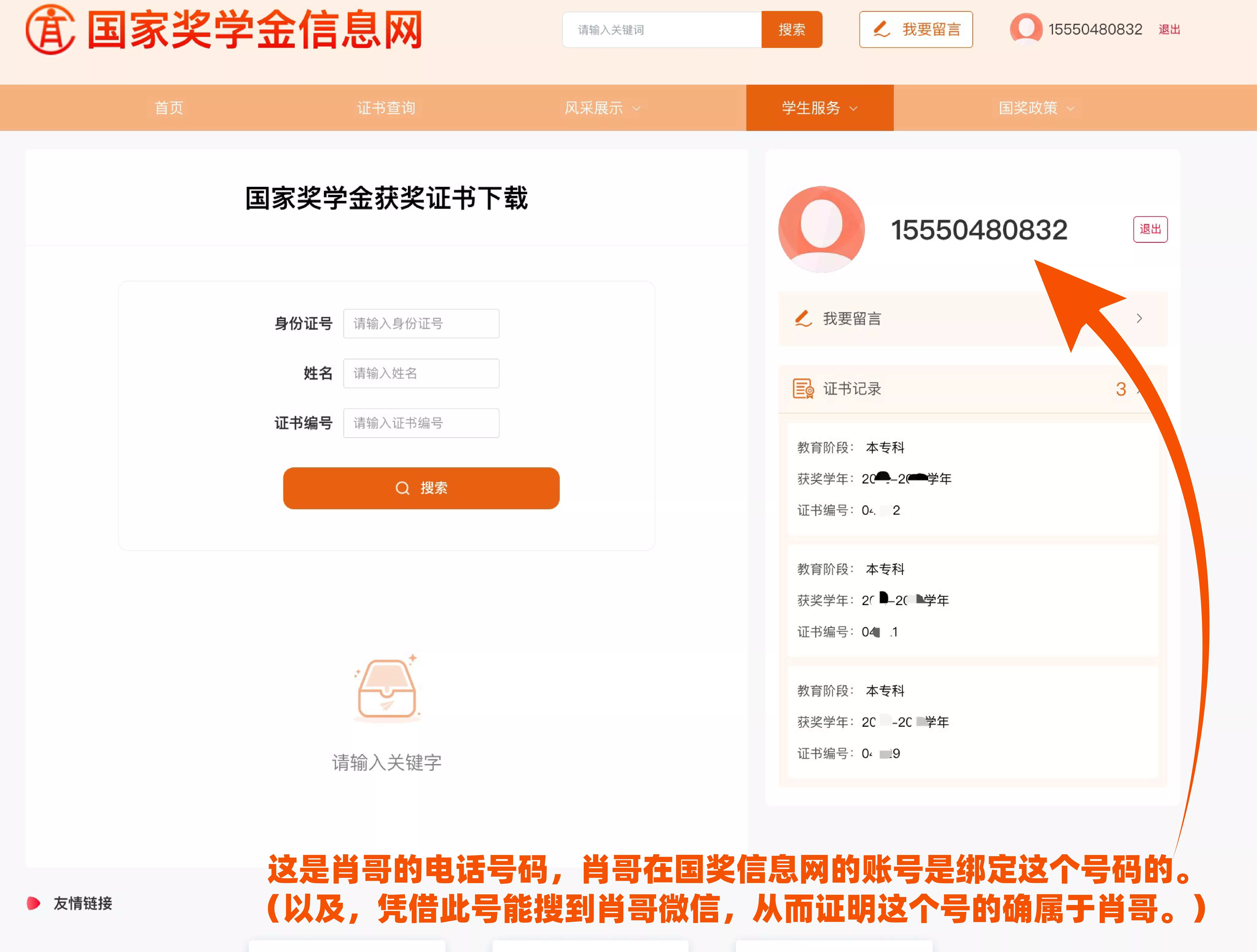Focus the 证书编号 input field
The width and height of the screenshot is (1257, 952).
[x=421, y=423]
